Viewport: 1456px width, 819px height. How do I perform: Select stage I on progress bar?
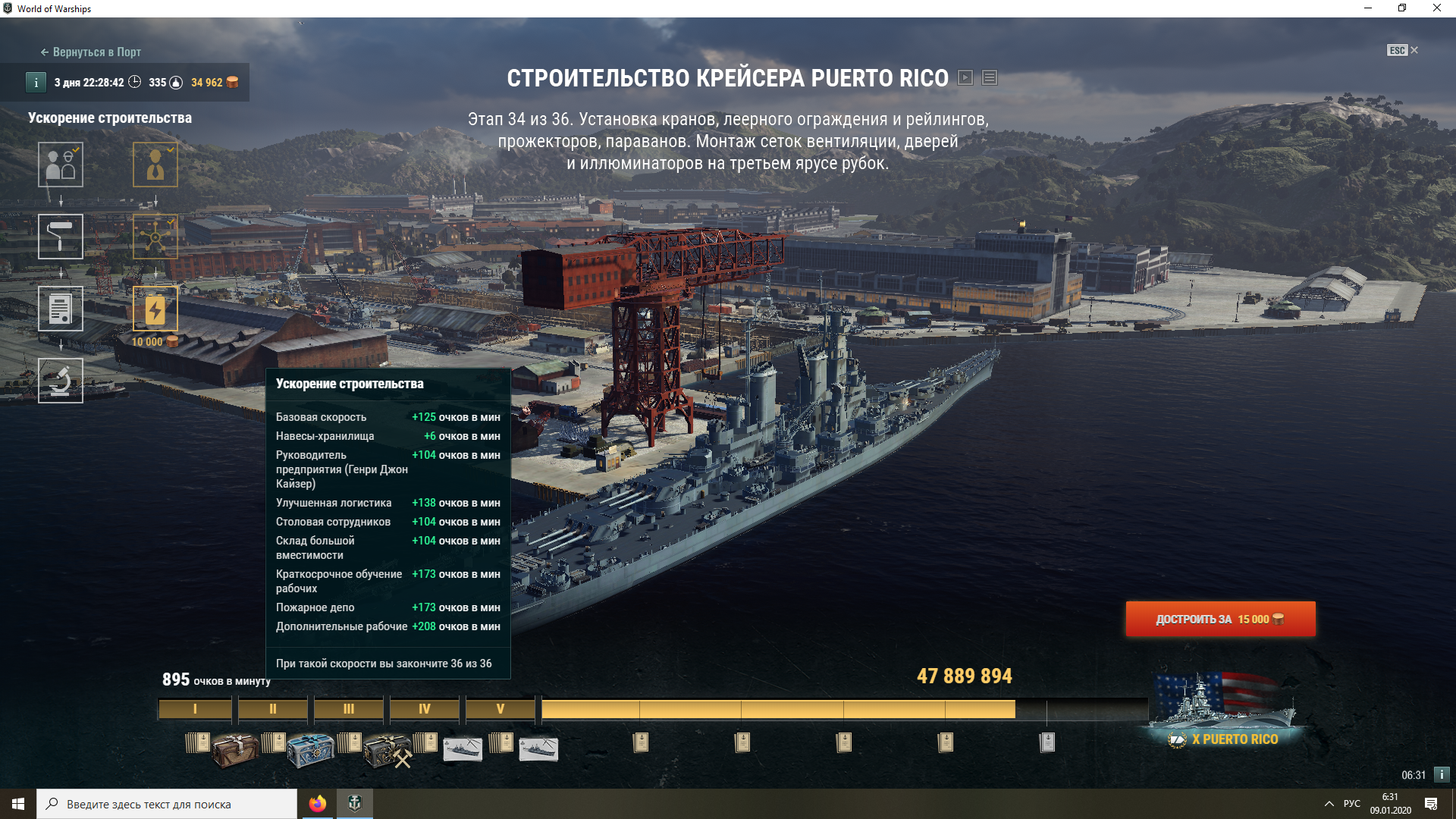[195, 709]
